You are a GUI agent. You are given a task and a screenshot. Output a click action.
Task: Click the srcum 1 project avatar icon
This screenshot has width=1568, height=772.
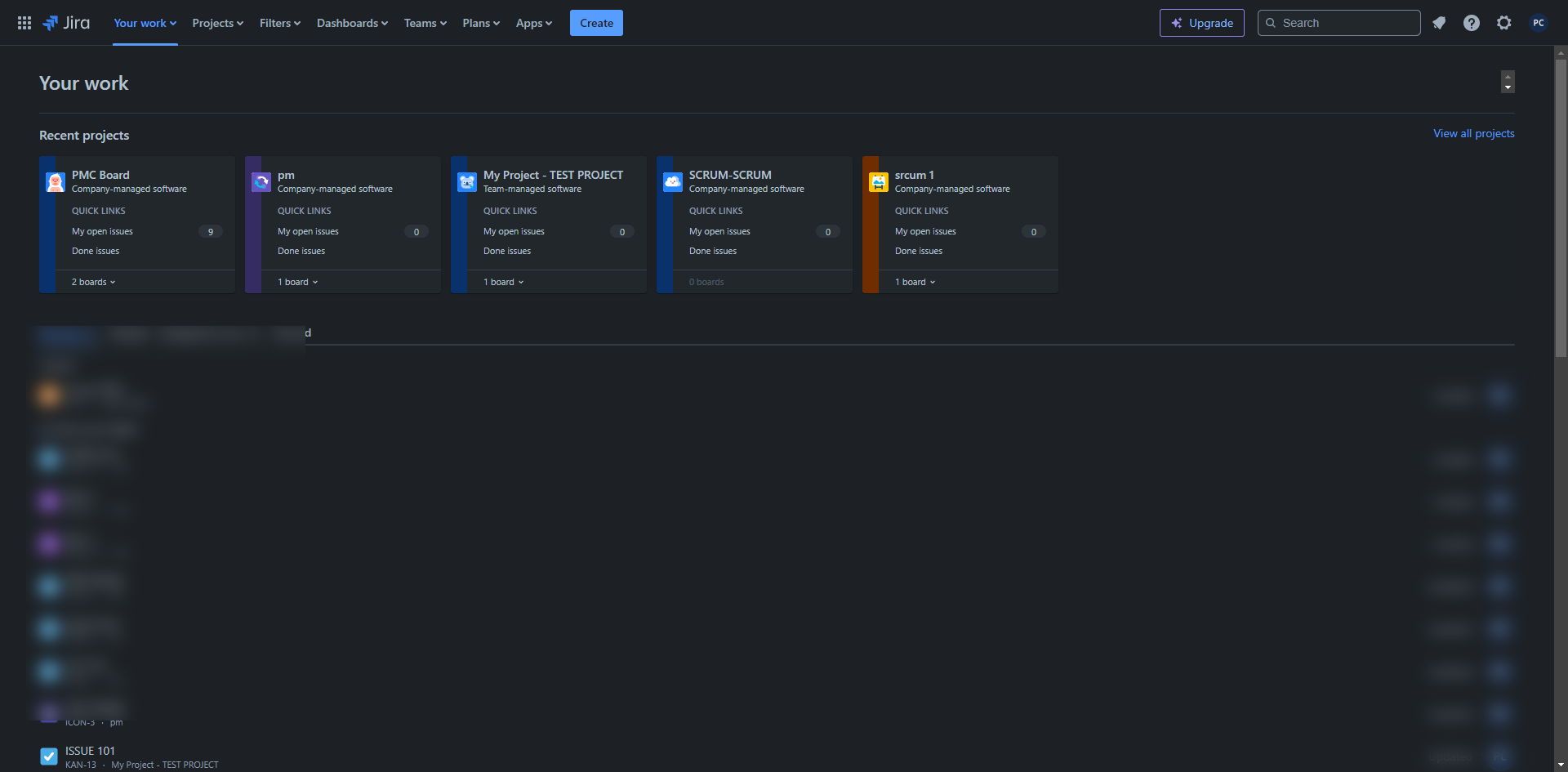(x=879, y=182)
